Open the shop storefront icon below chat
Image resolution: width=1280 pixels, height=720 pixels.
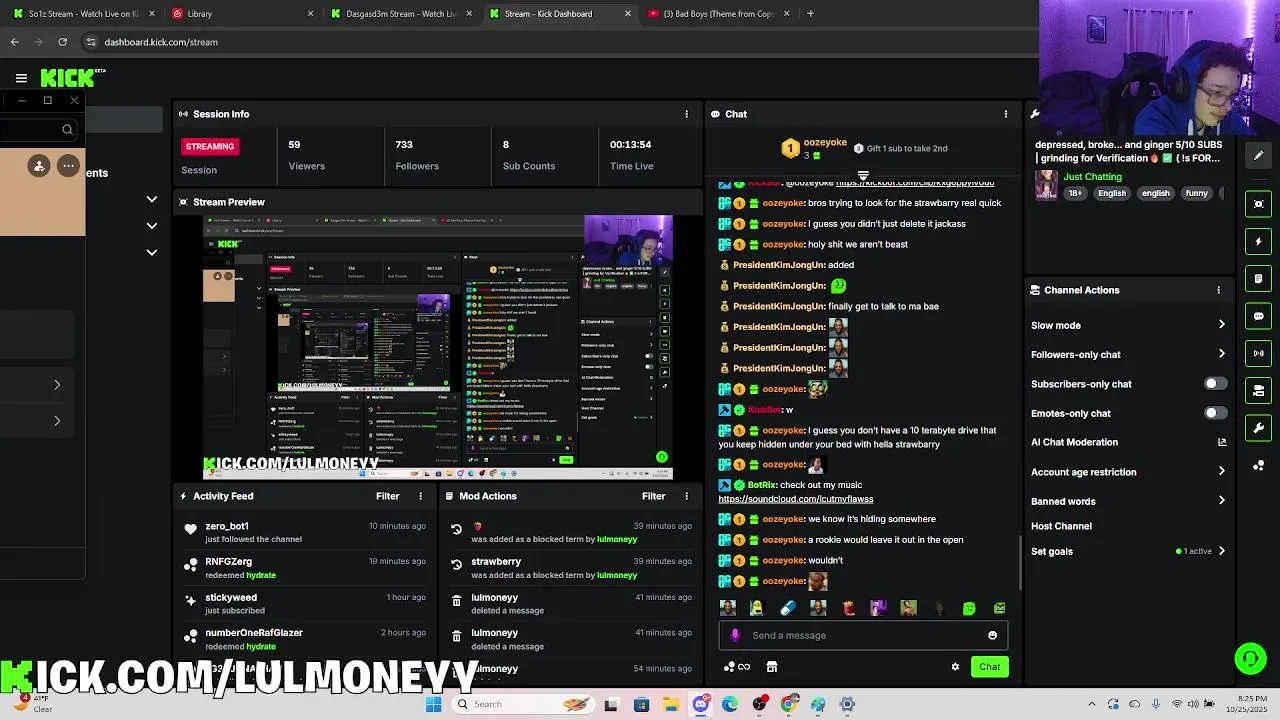[x=771, y=667]
